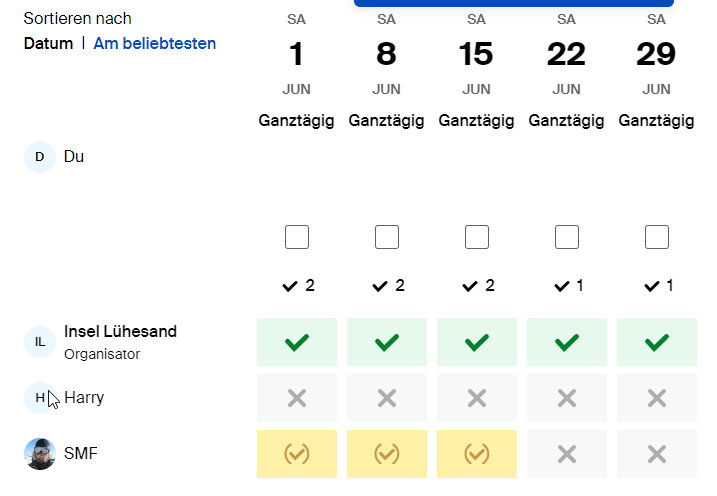Select the checkbox for 29 June

click(657, 237)
